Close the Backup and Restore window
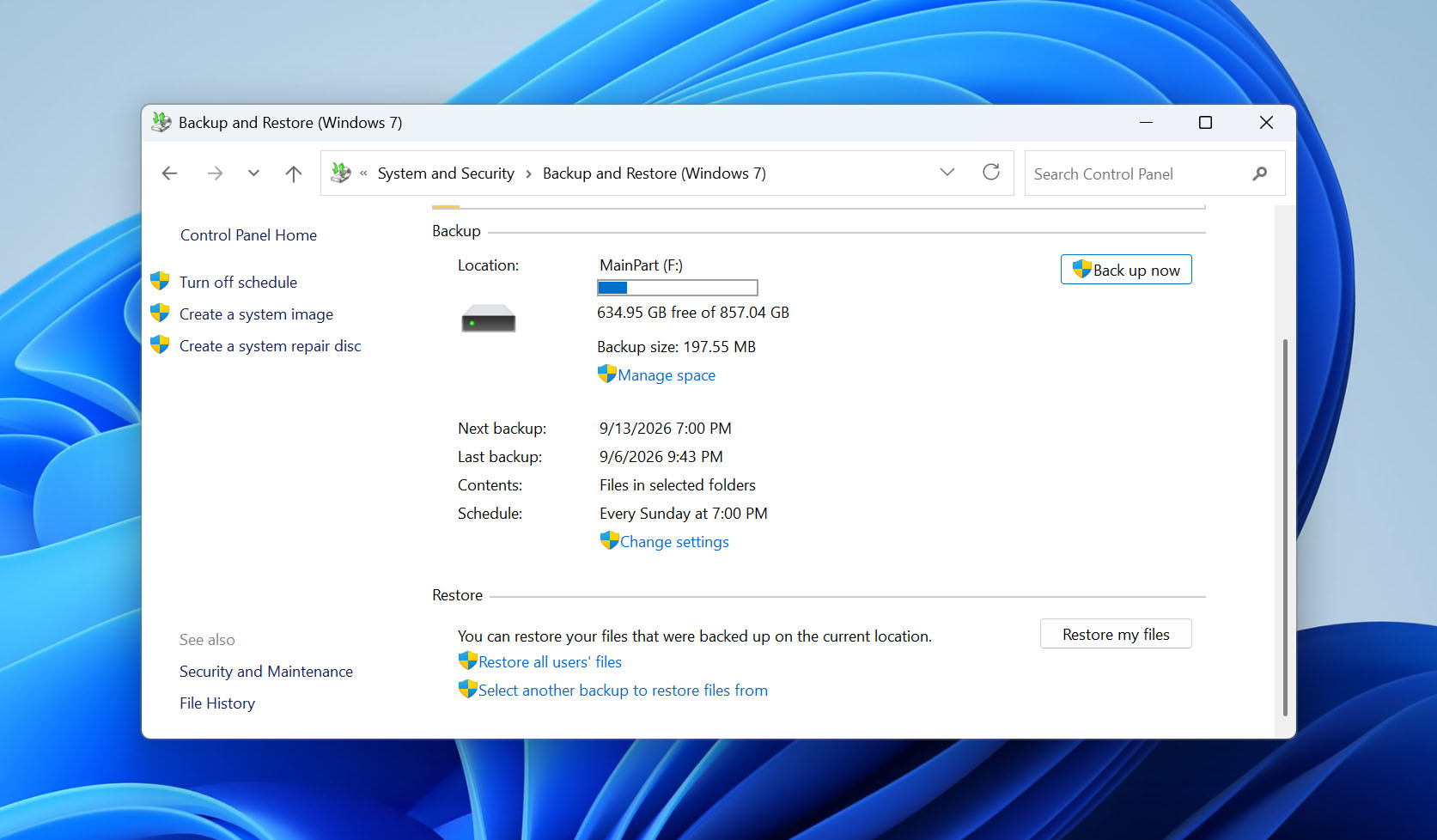The height and width of the screenshot is (840, 1437). tap(1266, 123)
